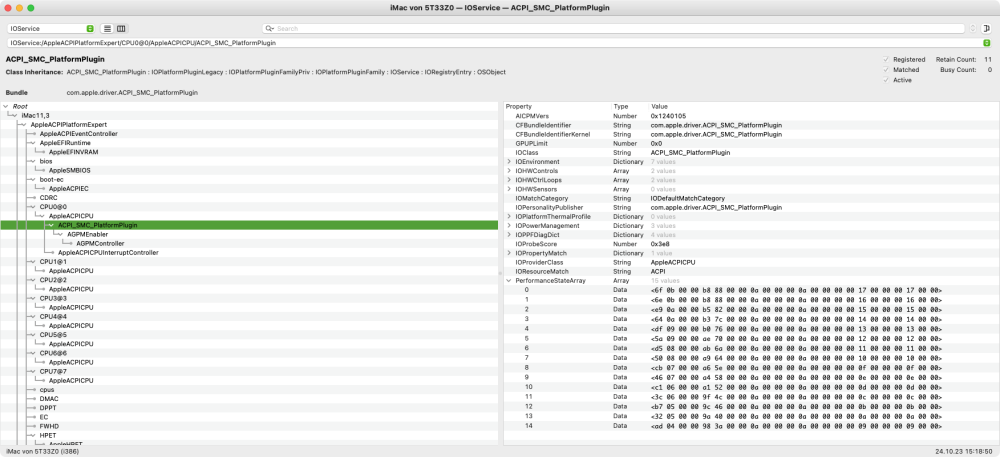This screenshot has height=457, width=1000.
Task: Open the path bar dropdown arrow
Action: pos(987,43)
